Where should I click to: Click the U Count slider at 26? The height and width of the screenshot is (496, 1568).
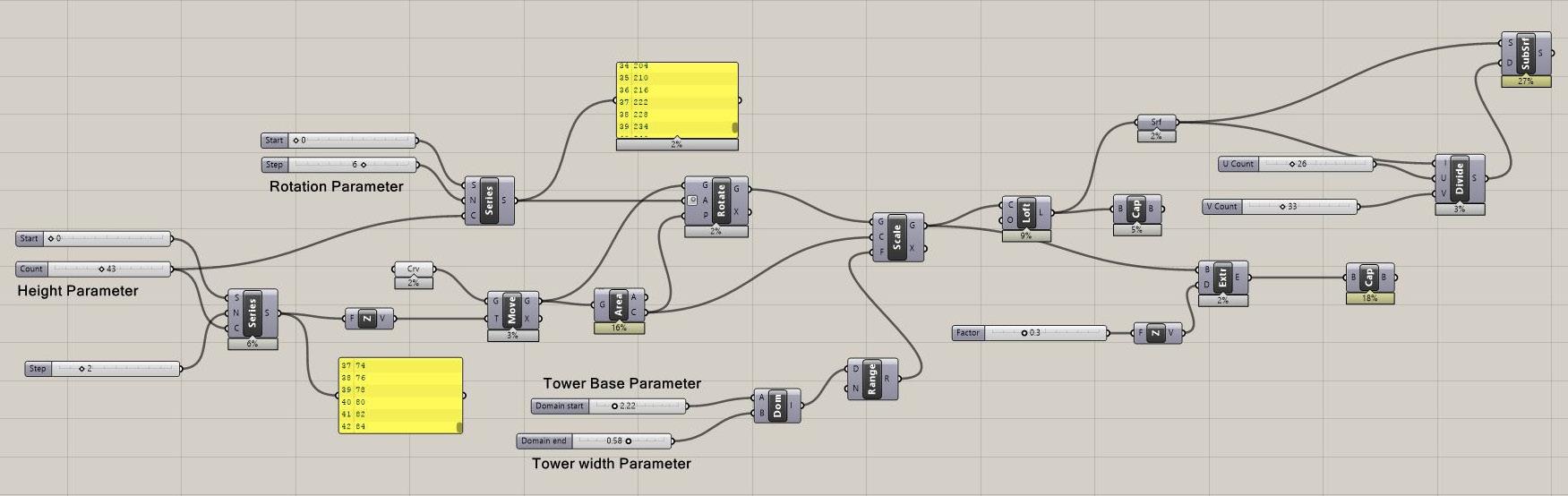[x=1297, y=164]
